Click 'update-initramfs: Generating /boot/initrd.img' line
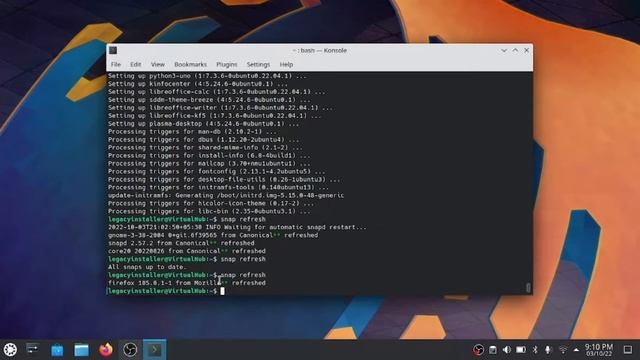 [x=226, y=196]
